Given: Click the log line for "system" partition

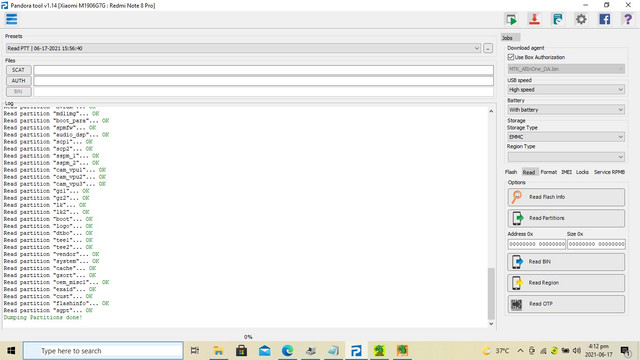Looking at the screenshot, I should (x=51, y=261).
